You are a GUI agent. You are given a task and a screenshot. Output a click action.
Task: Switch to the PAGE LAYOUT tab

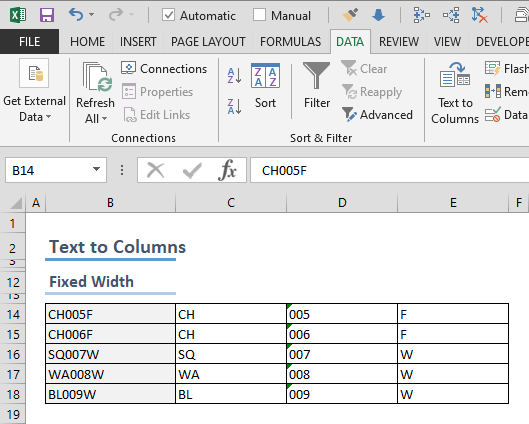click(x=208, y=41)
